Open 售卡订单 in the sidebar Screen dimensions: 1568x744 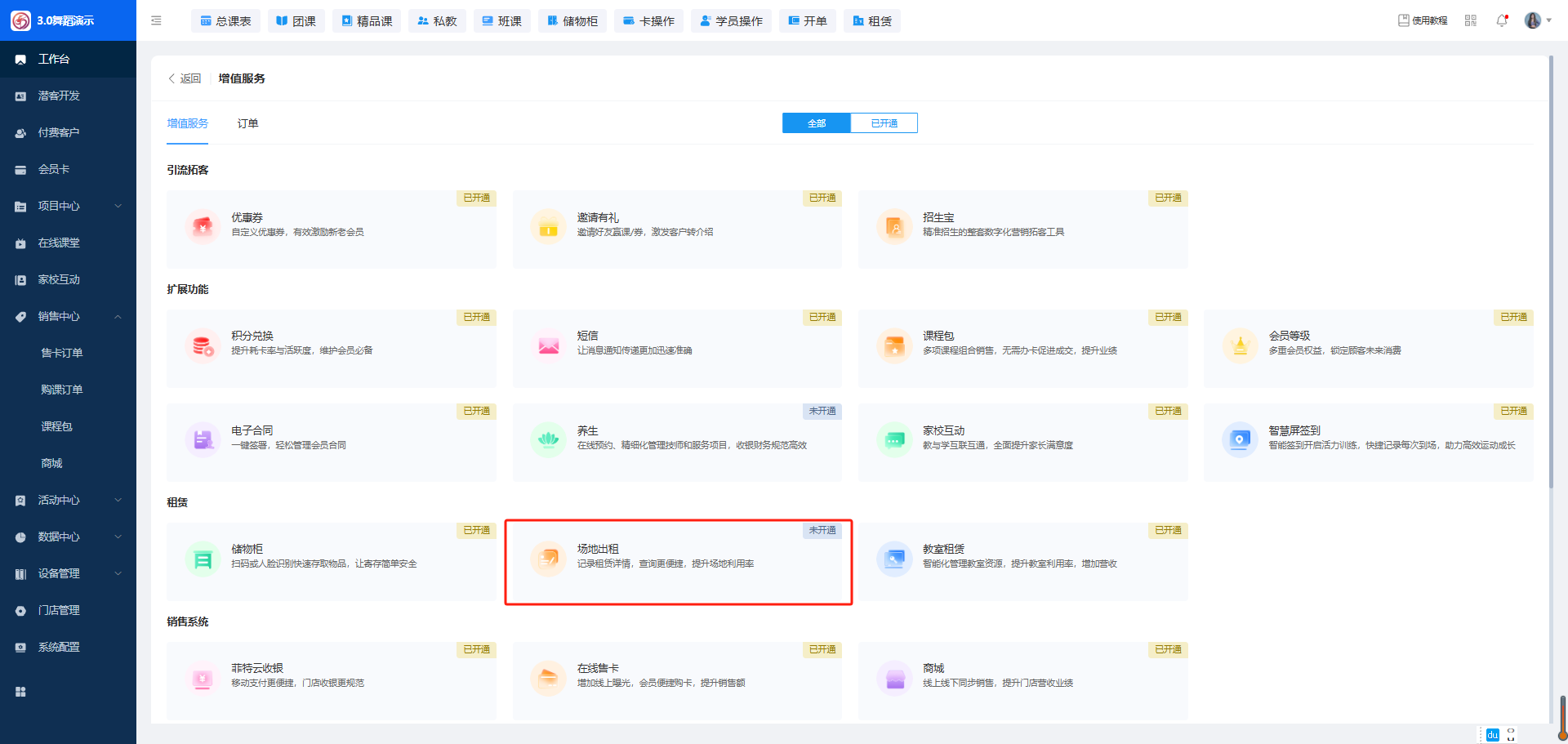tap(62, 353)
